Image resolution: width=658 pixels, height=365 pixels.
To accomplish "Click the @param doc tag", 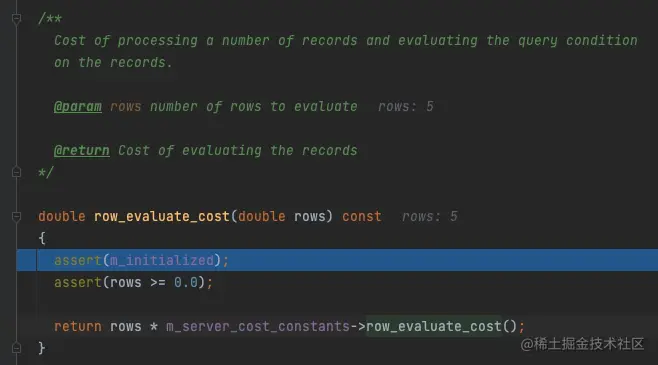I will pyautogui.click(x=78, y=107).
